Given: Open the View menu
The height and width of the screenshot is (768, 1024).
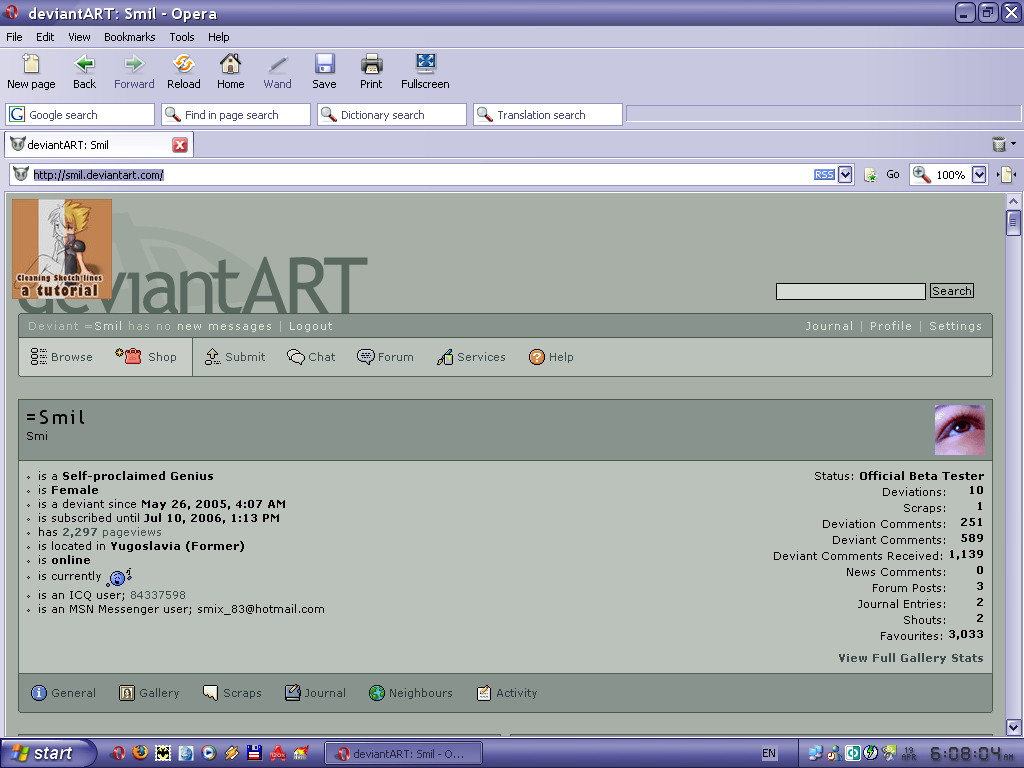Looking at the screenshot, I should click(79, 37).
